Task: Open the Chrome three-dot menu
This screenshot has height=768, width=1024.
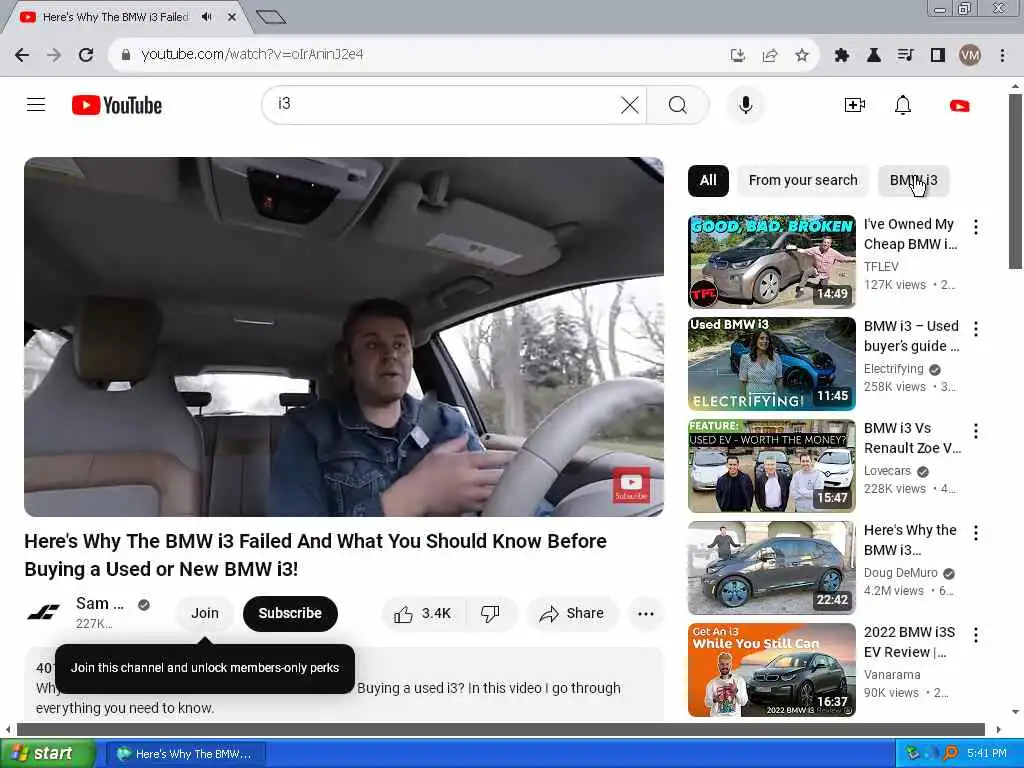Action: pyautogui.click(x=1002, y=56)
